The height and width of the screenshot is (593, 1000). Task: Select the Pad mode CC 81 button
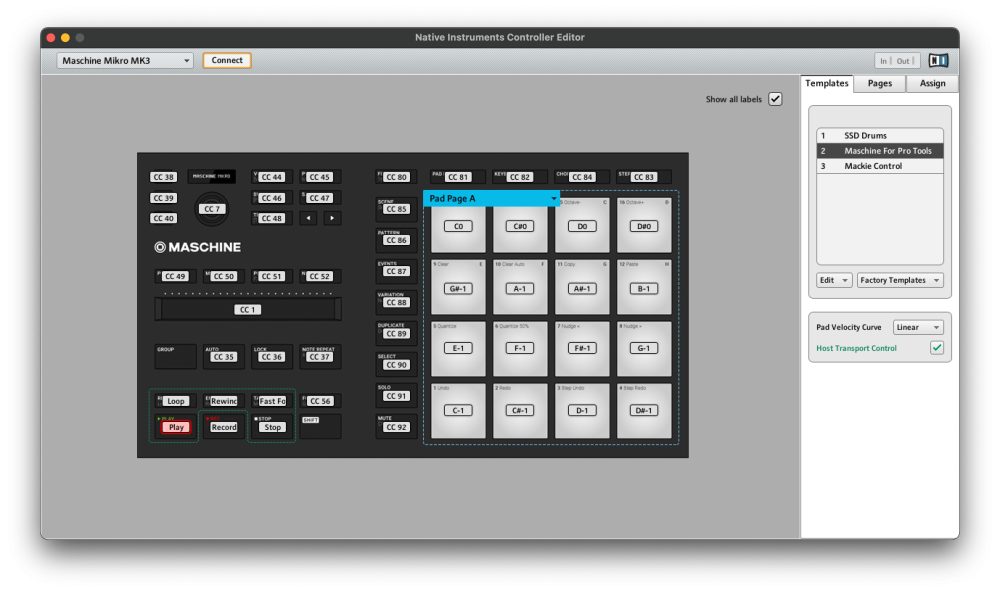tap(457, 177)
